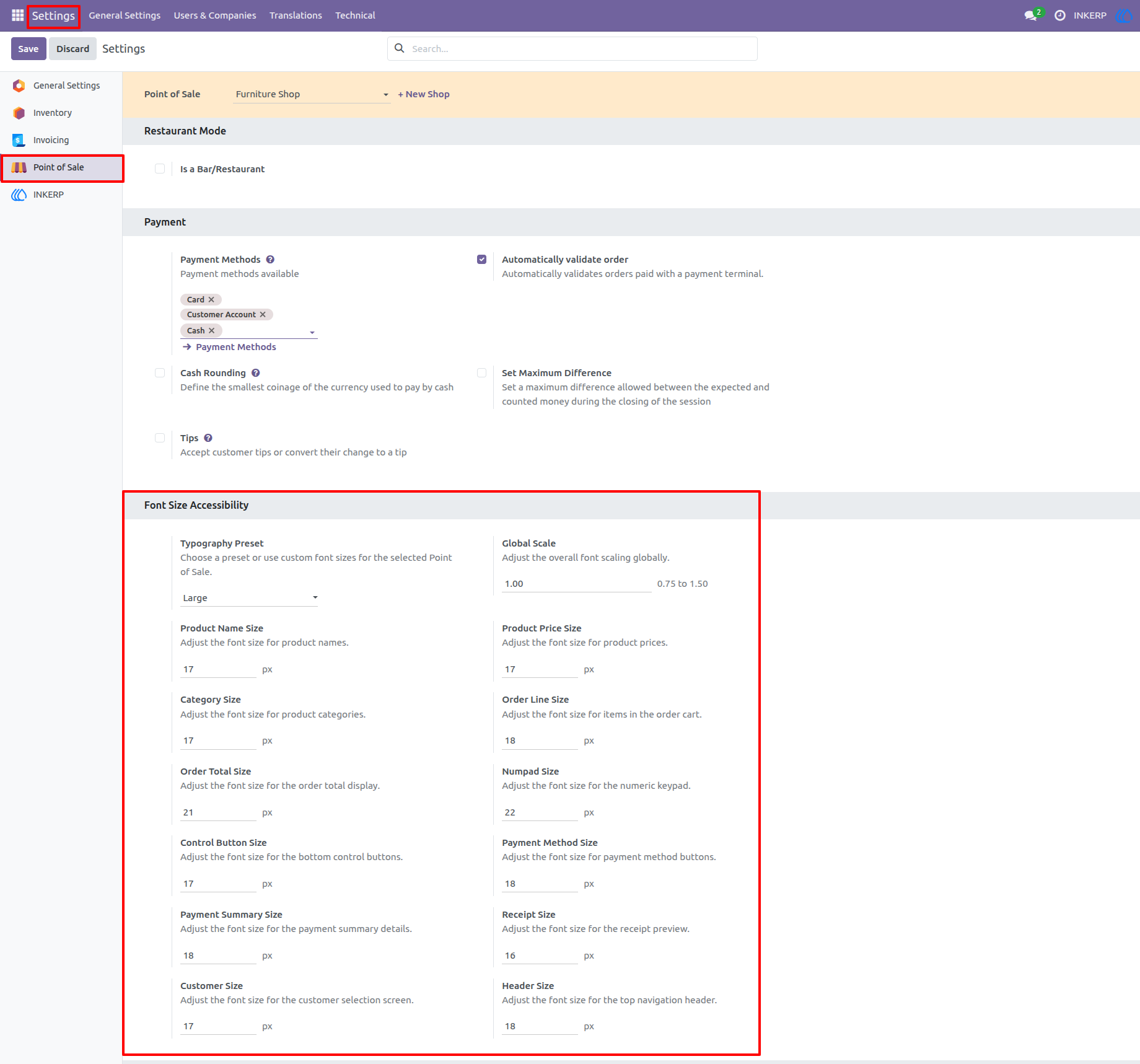This screenshot has height=1064, width=1140.
Task: Follow the Payment Methods arrow link
Action: click(x=230, y=347)
